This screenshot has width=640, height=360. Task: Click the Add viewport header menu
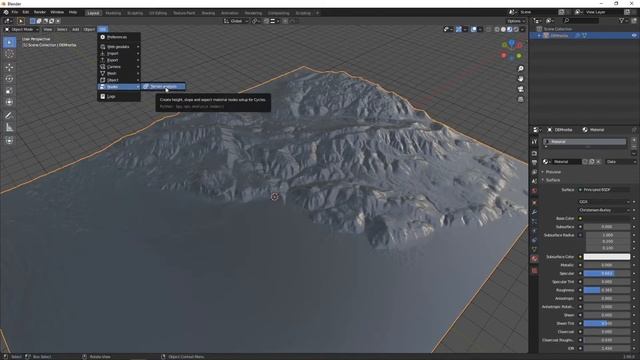76,29
